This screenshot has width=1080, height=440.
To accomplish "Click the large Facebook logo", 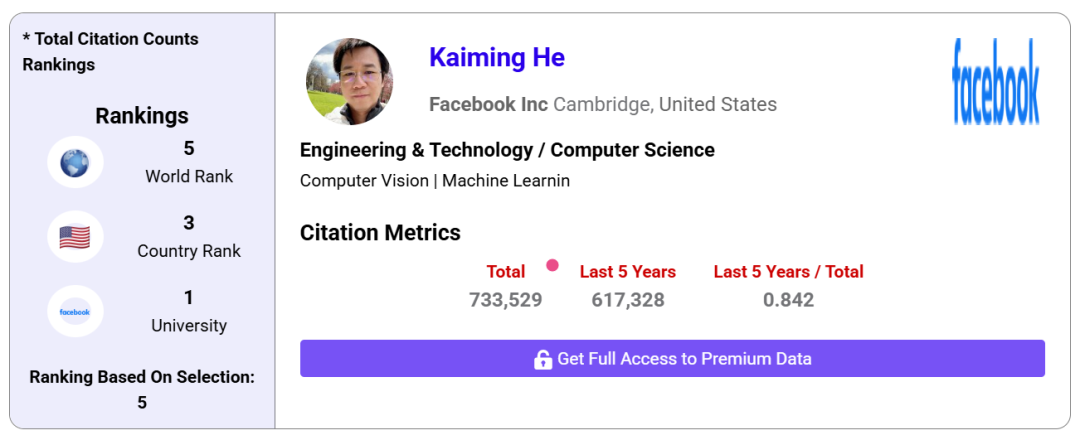I will click(x=995, y=81).
